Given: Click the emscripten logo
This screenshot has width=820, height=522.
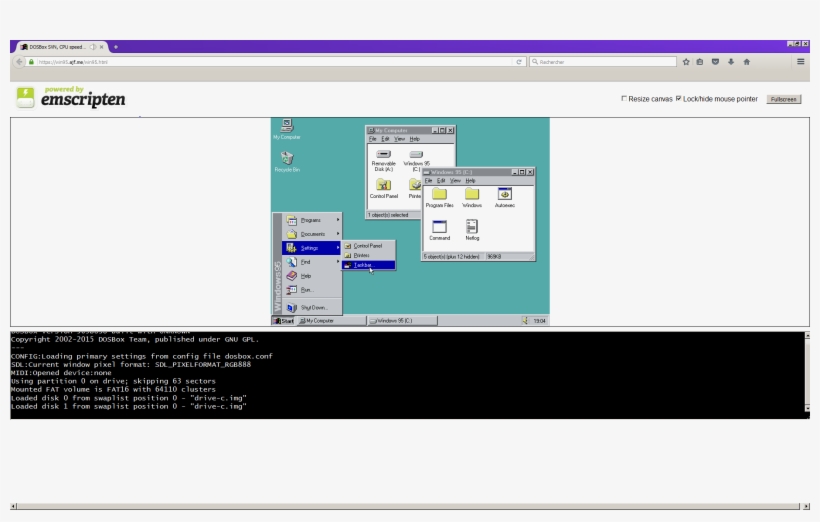Looking at the screenshot, I should [71, 97].
